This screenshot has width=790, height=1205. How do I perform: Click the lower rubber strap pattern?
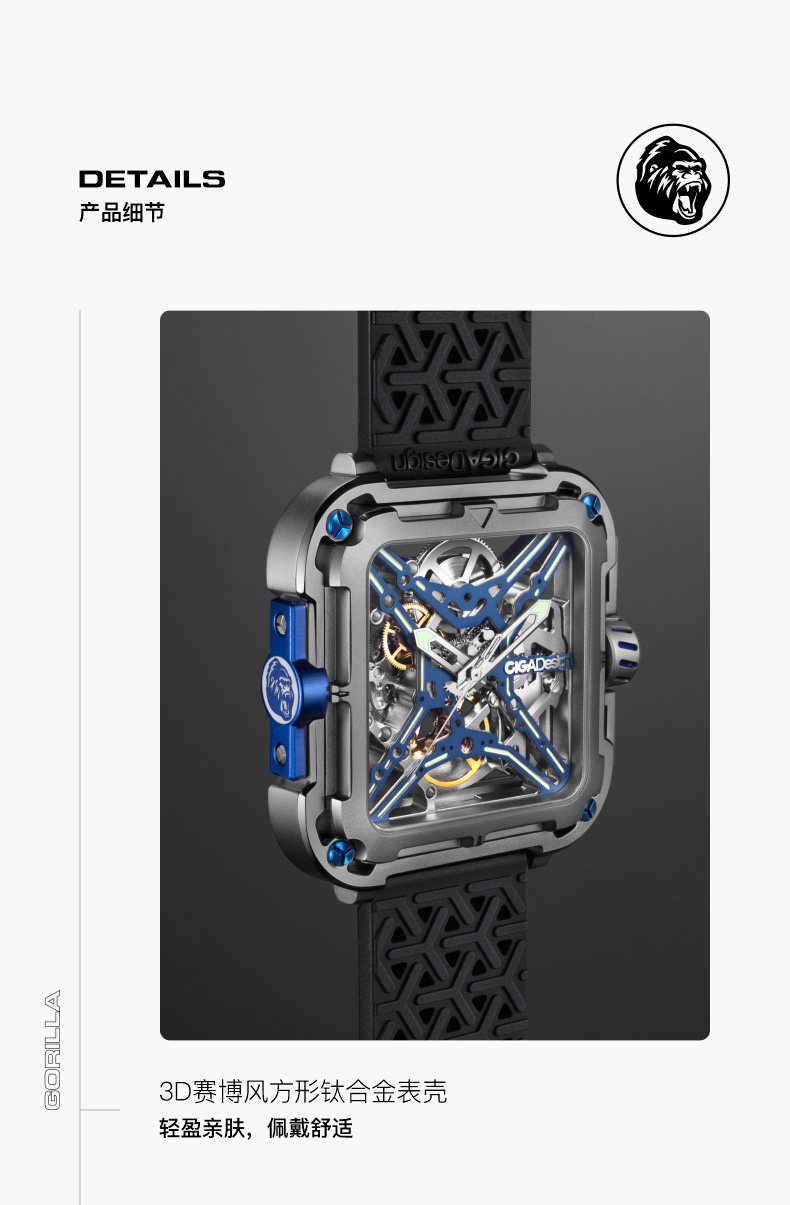click(x=450, y=960)
